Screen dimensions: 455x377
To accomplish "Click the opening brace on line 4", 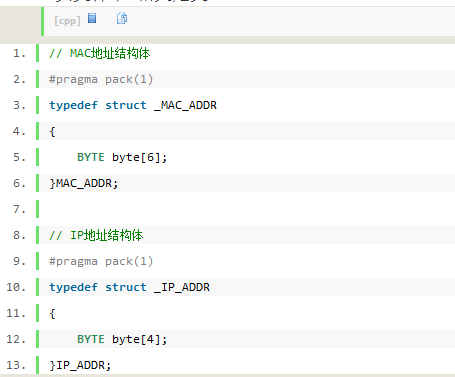I will (52, 131).
